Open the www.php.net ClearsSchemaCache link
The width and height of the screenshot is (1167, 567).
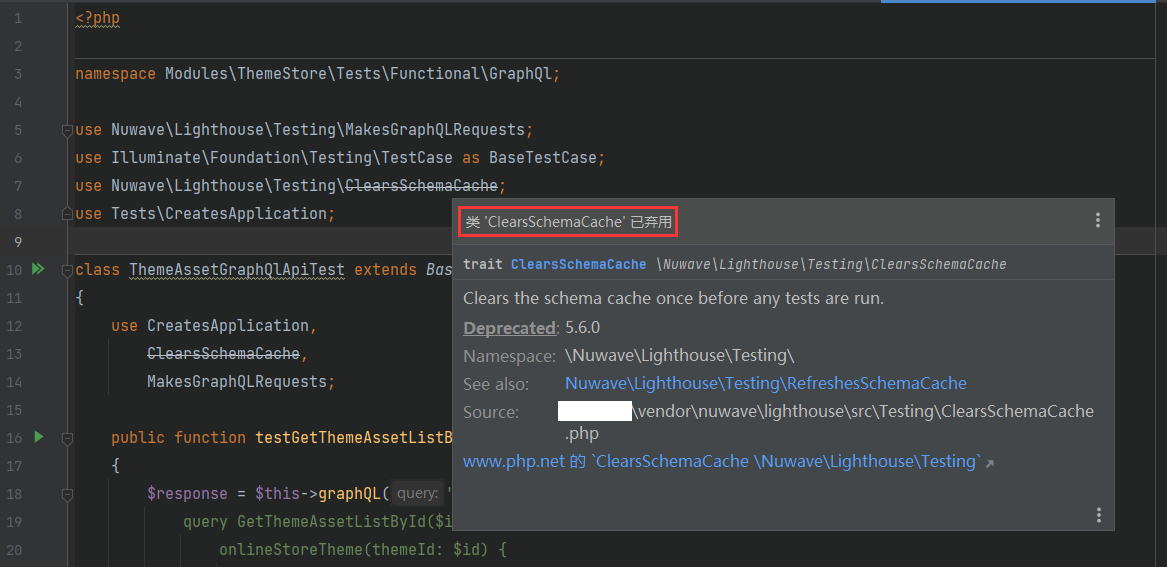[722, 462]
